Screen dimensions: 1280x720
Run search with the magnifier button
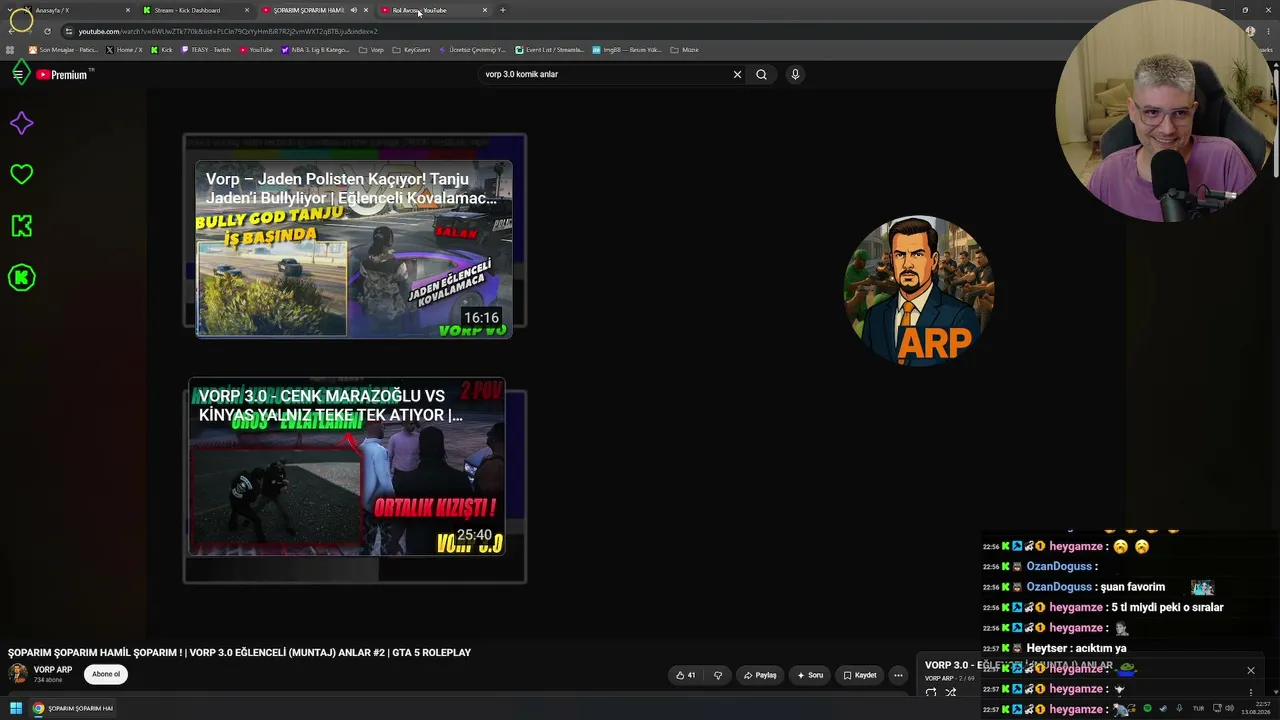(761, 74)
